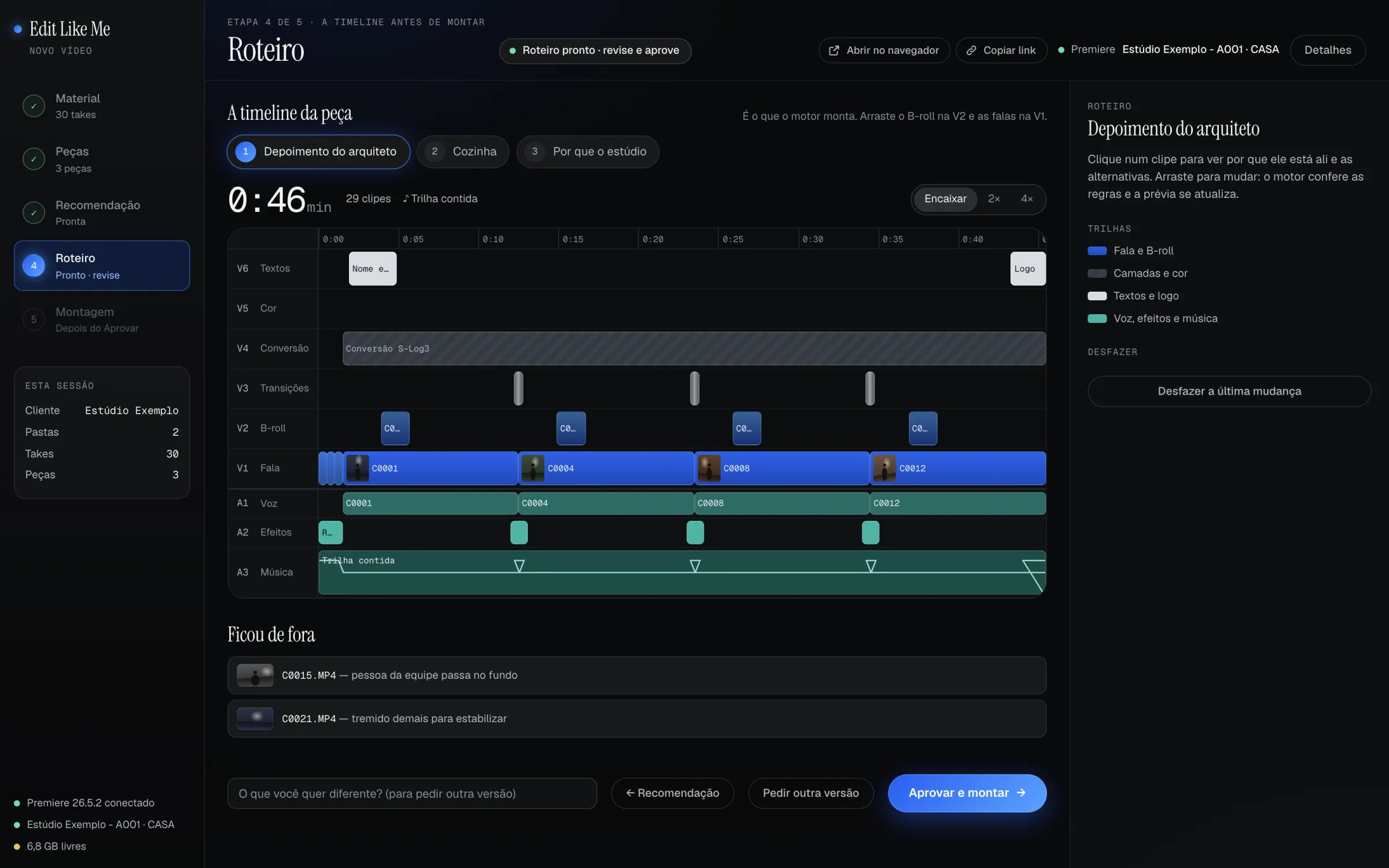Click the Trilha contida music clip on A3
Viewport: 1389px width, 868px height.
coord(682,572)
